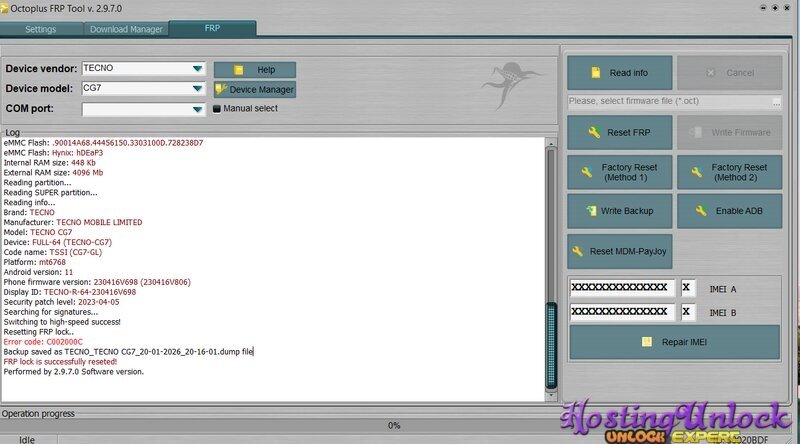800x444 pixels.
Task: Browse firmware file with the ellipsis button
Action: pos(775,102)
